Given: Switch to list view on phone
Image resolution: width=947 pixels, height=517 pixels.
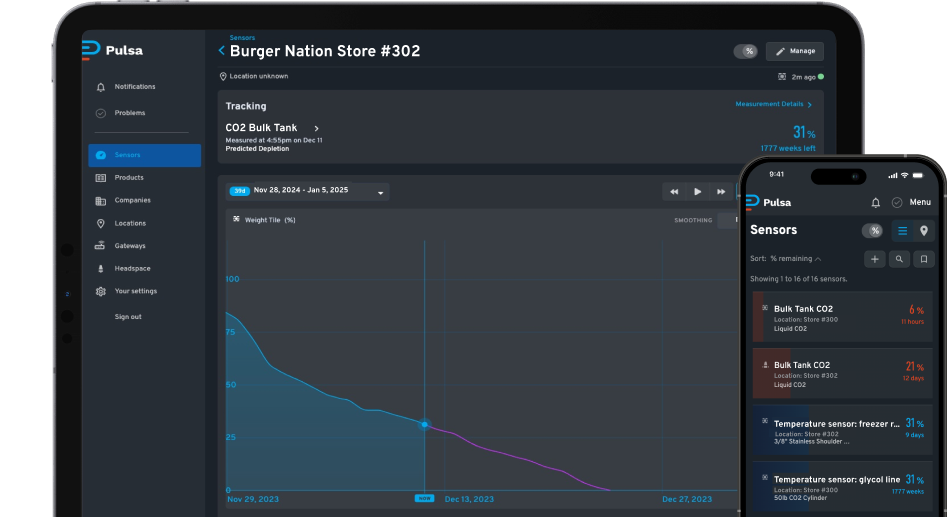Looking at the screenshot, I should tap(902, 231).
